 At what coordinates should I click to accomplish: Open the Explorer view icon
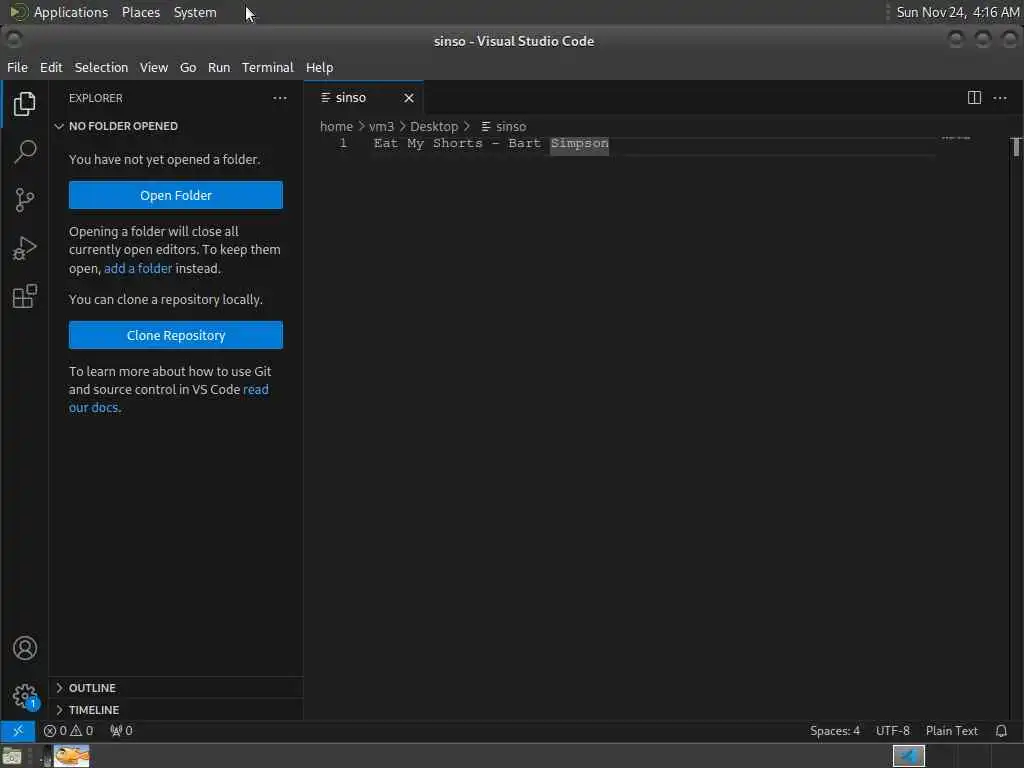(x=25, y=104)
